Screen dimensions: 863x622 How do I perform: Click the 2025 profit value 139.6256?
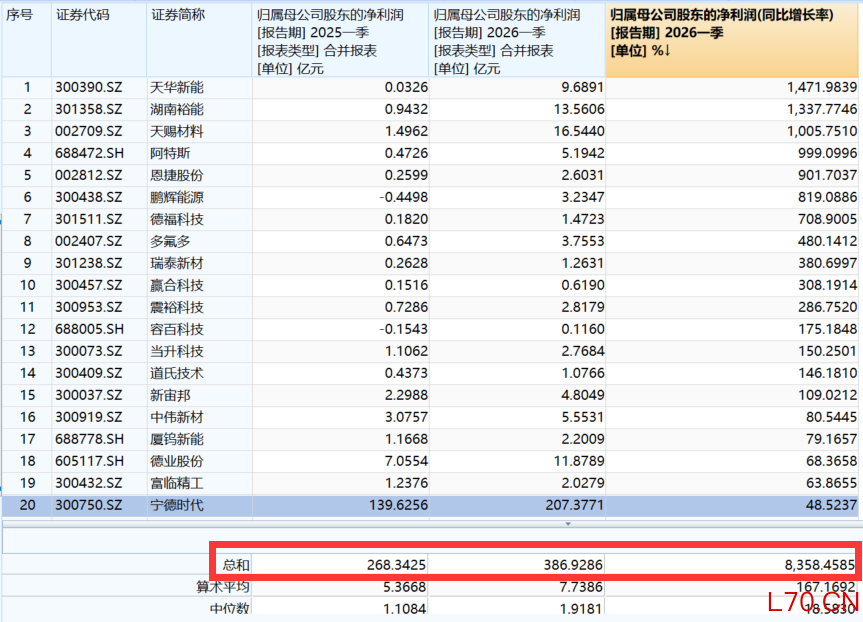coord(398,505)
